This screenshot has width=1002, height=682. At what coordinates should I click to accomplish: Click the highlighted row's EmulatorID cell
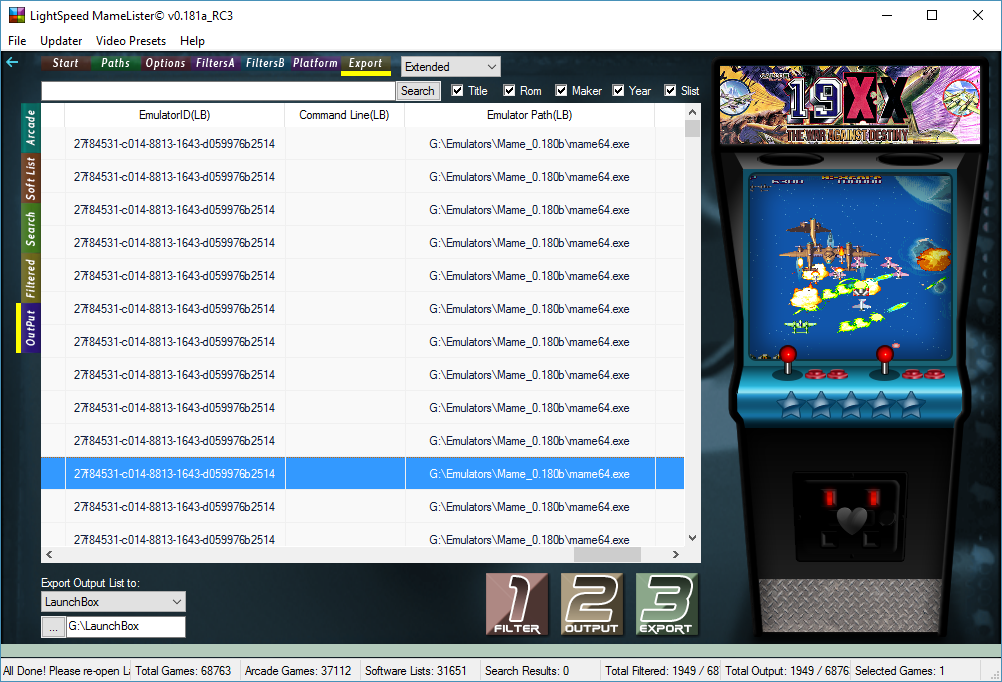(174, 474)
